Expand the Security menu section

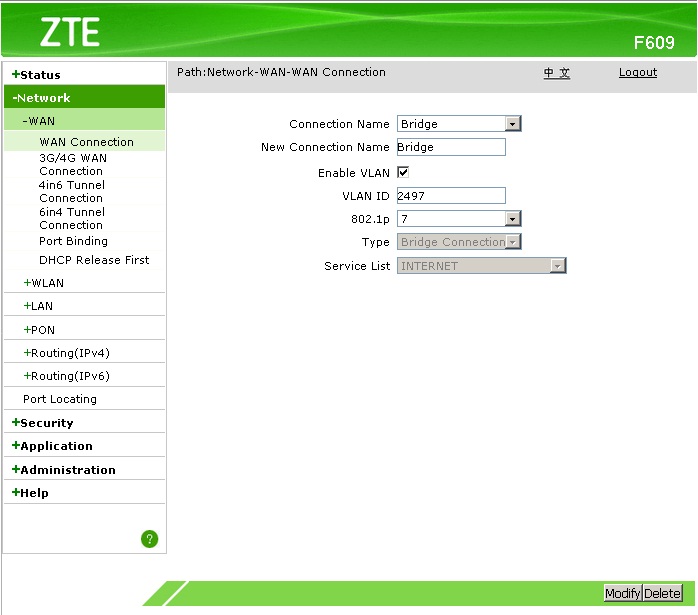[x=42, y=423]
